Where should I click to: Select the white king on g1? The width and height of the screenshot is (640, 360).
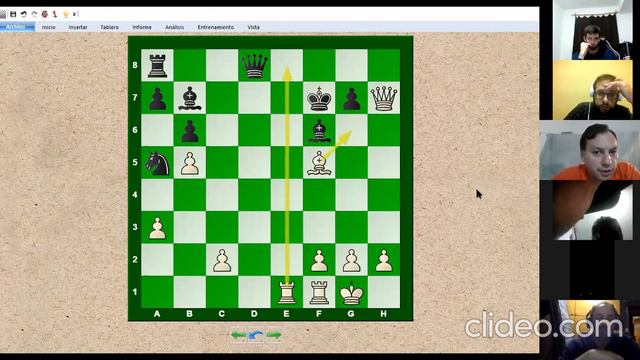pyautogui.click(x=351, y=292)
